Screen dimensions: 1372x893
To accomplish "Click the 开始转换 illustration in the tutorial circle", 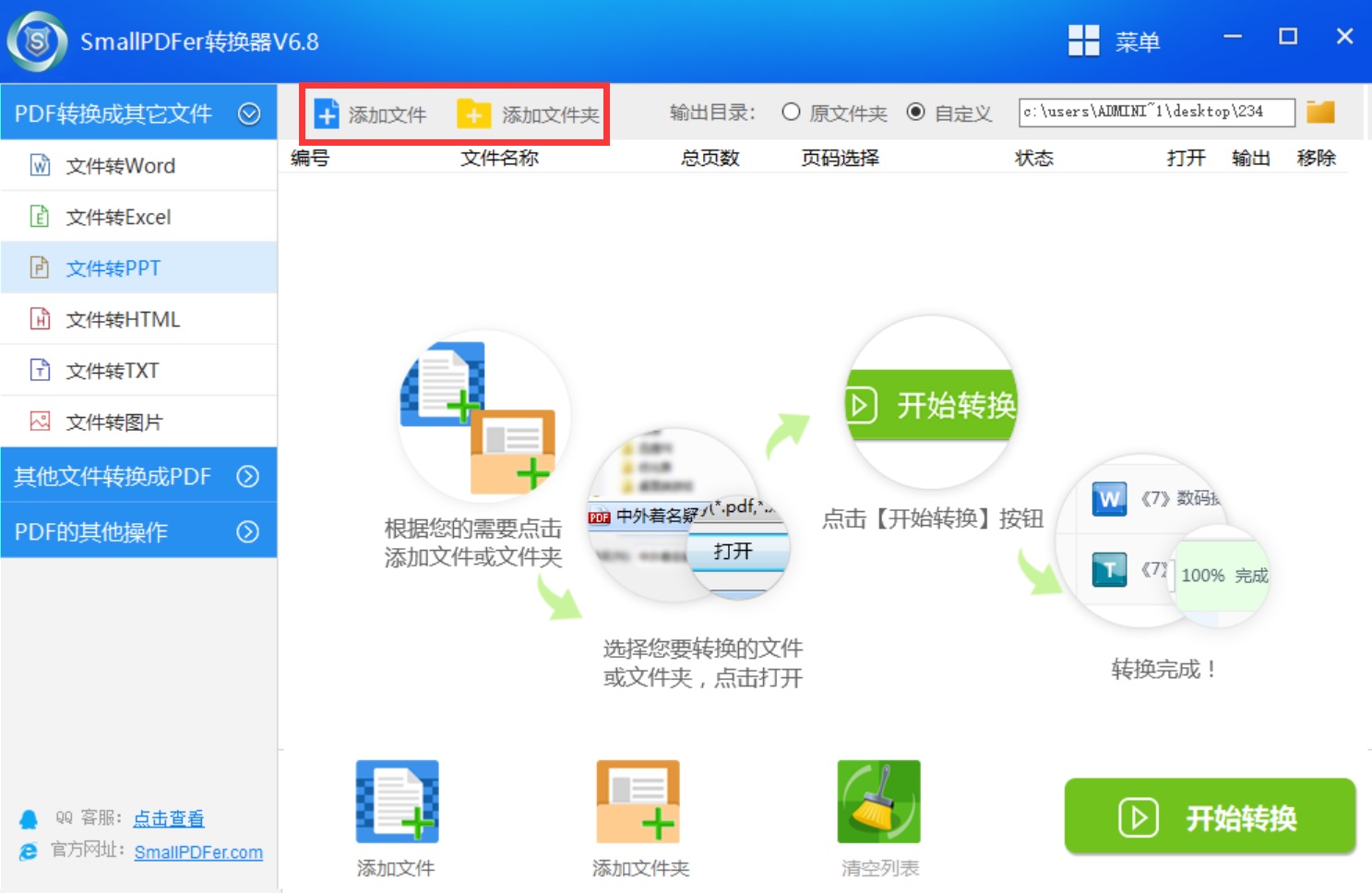I will click(932, 403).
